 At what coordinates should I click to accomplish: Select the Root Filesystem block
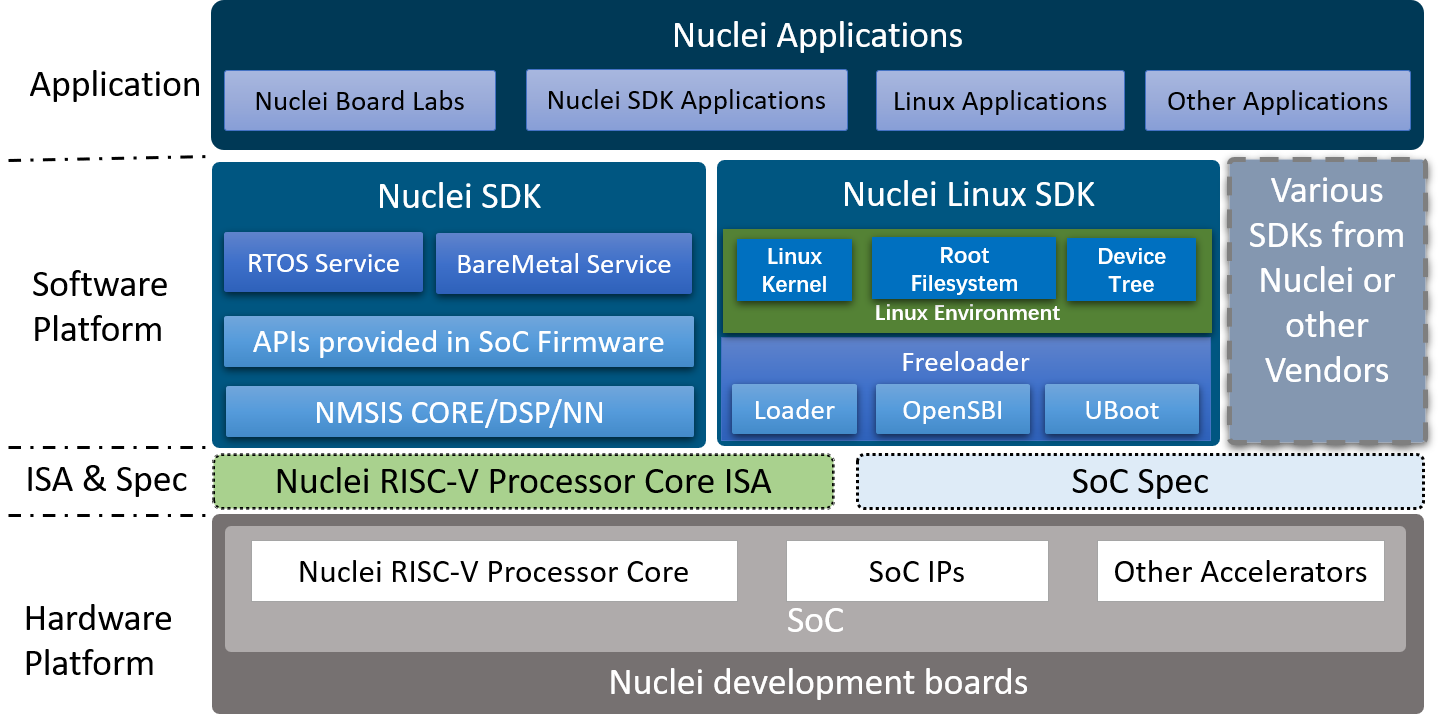(x=964, y=269)
